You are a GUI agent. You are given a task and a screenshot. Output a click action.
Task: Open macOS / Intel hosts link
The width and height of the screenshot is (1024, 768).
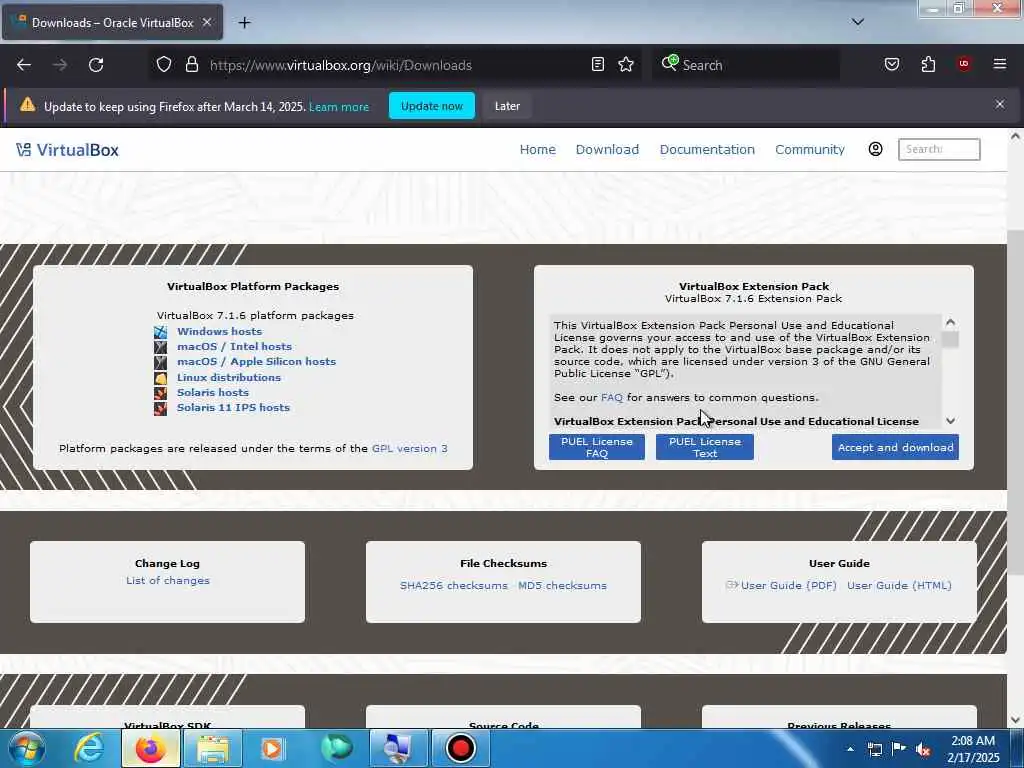pyautogui.click(x=234, y=347)
